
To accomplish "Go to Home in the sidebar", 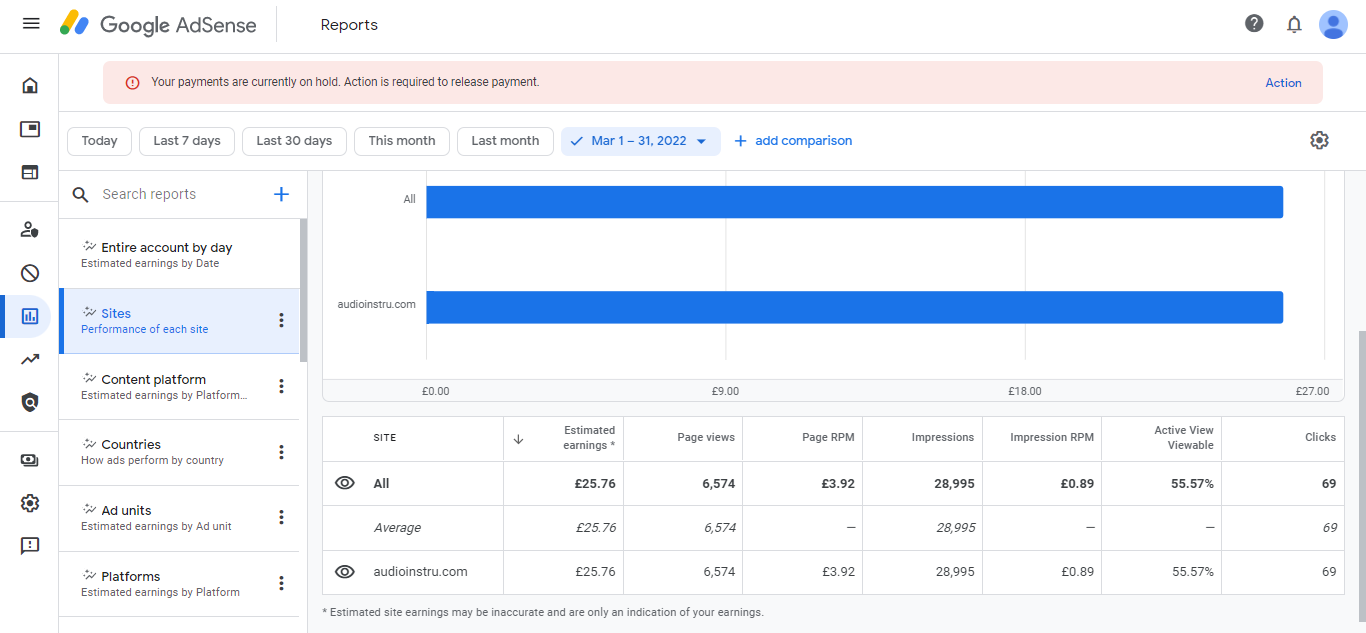I will pyautogui.click(x=30, y=85).
